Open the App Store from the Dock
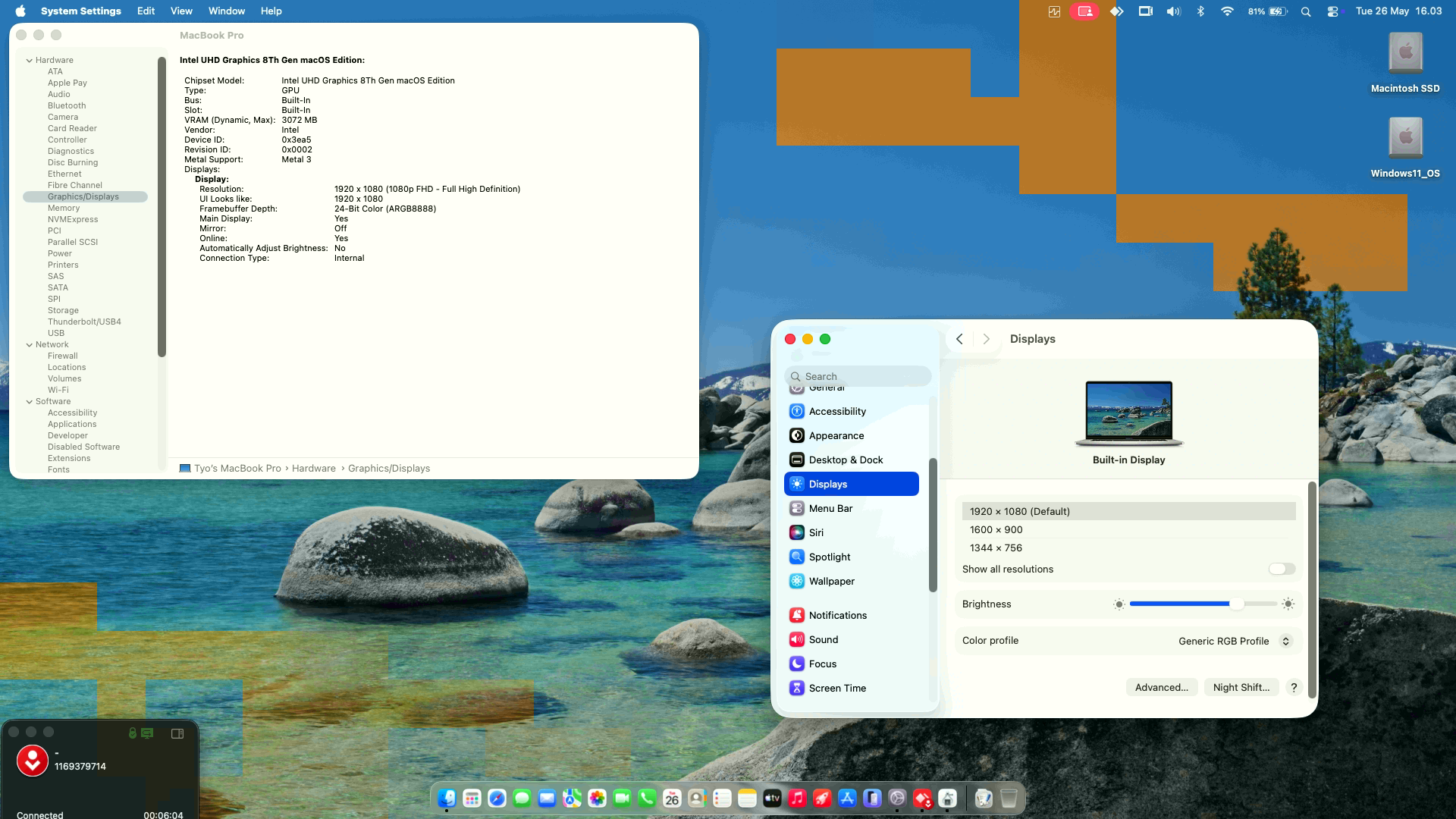Viewport: 1456px width, 819px height. (847, 798)
